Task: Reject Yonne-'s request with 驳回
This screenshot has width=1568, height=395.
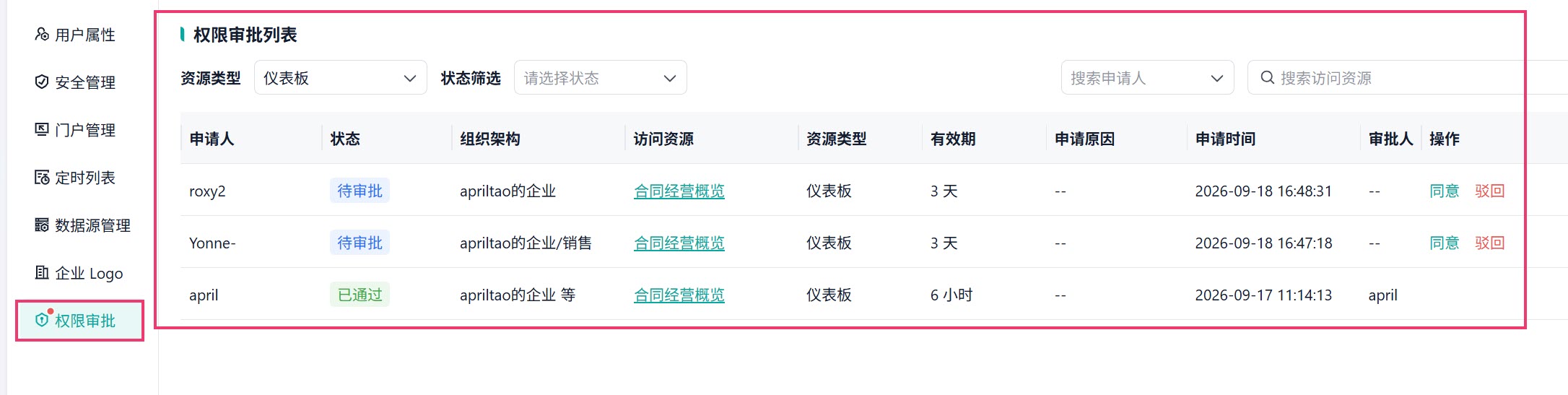Action: 1489,243
